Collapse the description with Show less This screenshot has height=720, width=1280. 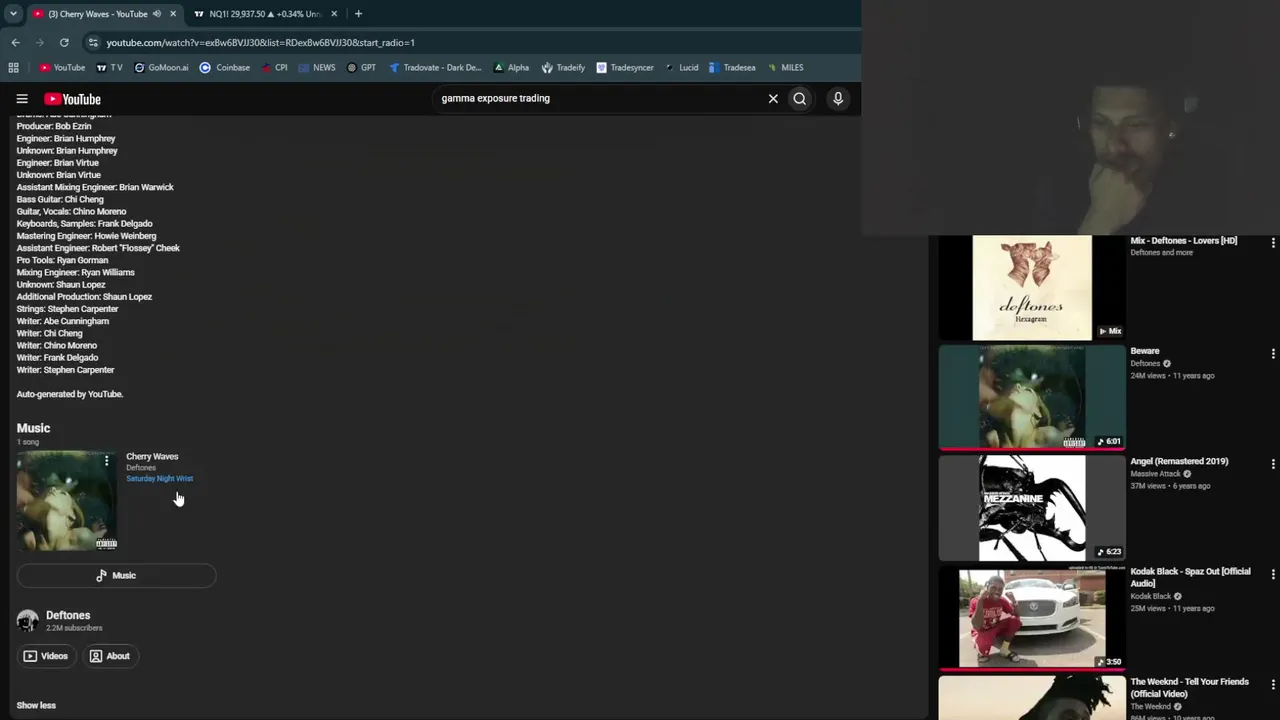pos(36,706)
